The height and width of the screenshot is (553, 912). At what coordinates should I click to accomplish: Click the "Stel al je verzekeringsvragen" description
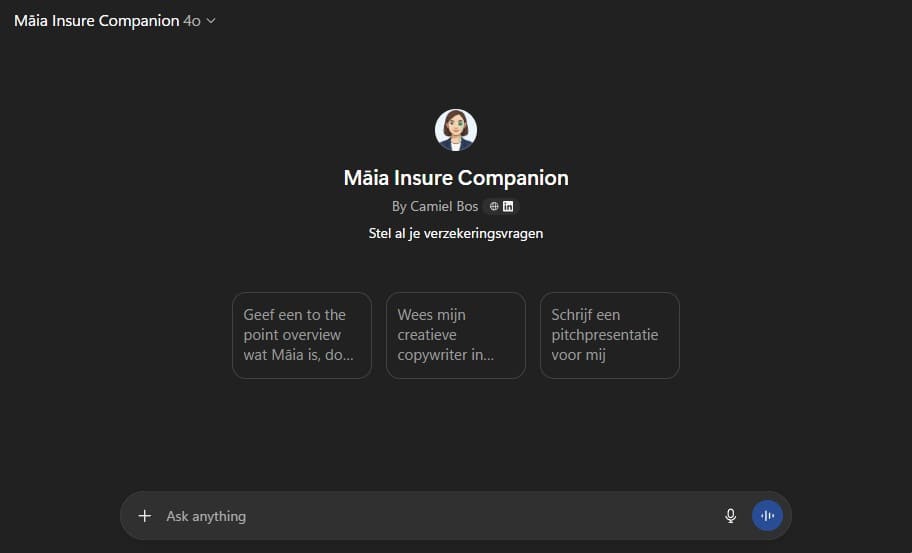456,234
